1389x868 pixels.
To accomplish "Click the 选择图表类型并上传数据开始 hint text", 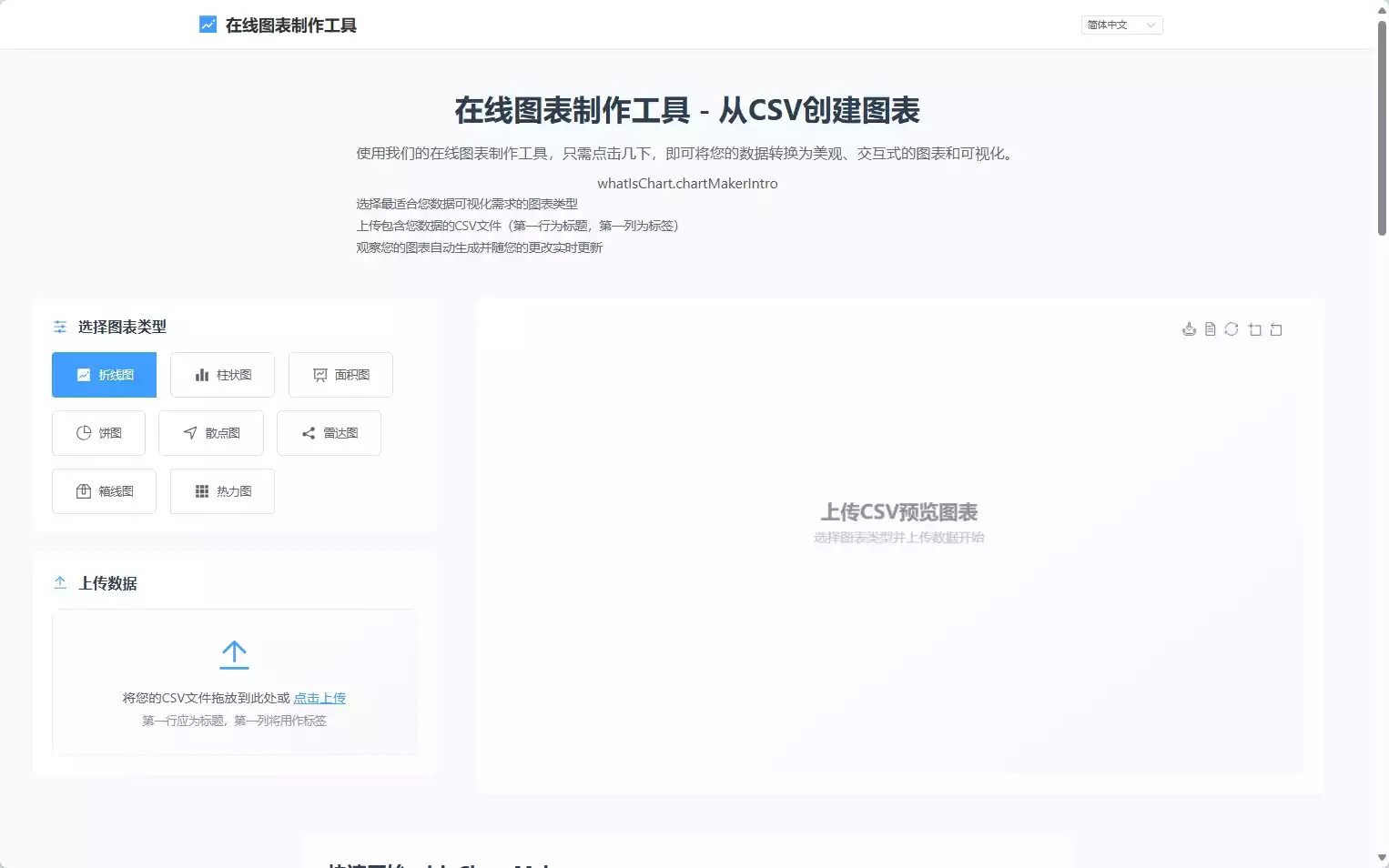I will 899,538.
